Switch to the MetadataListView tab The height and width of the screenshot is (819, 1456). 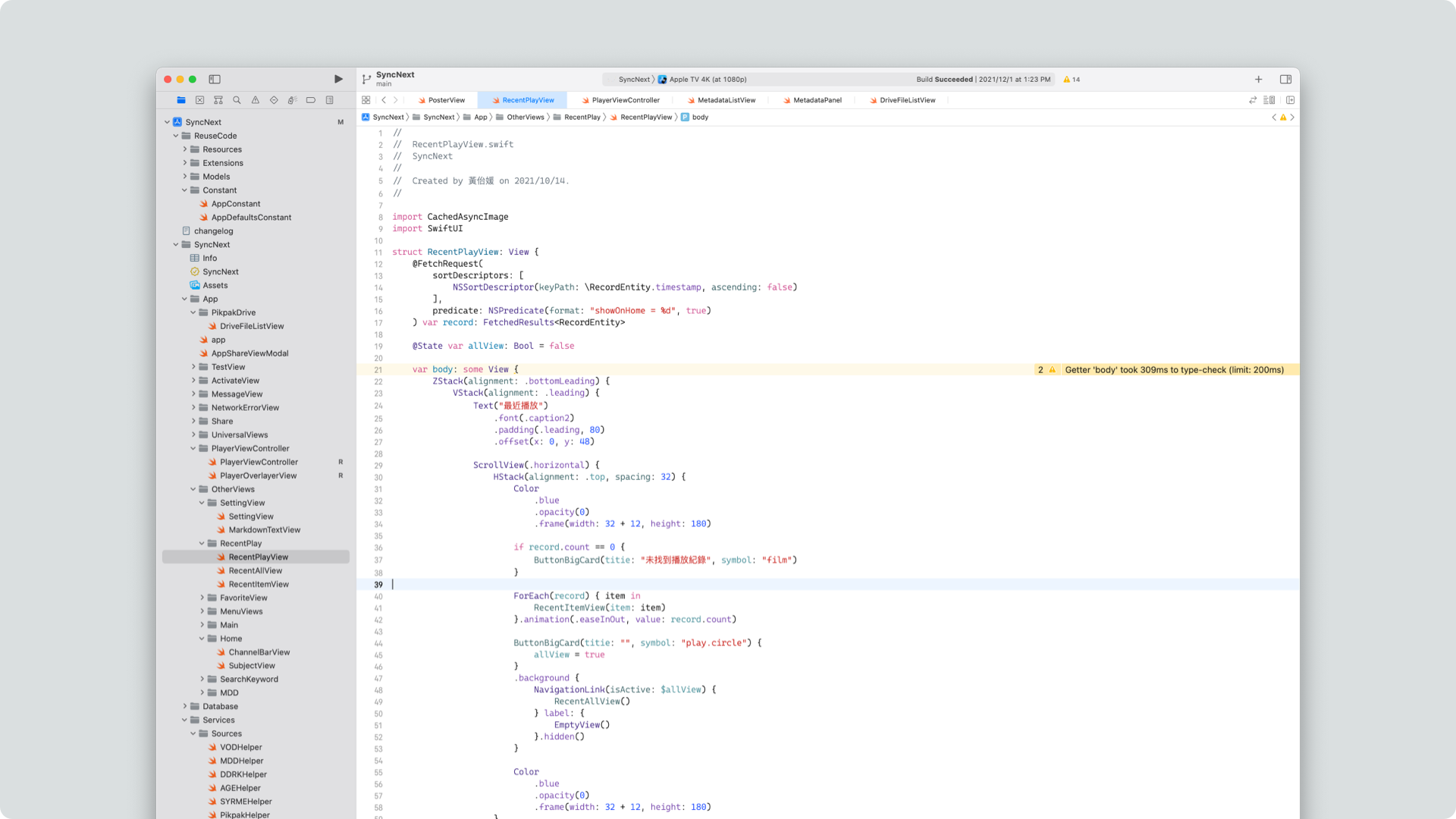pyautogui.click(x=721, y=100)
